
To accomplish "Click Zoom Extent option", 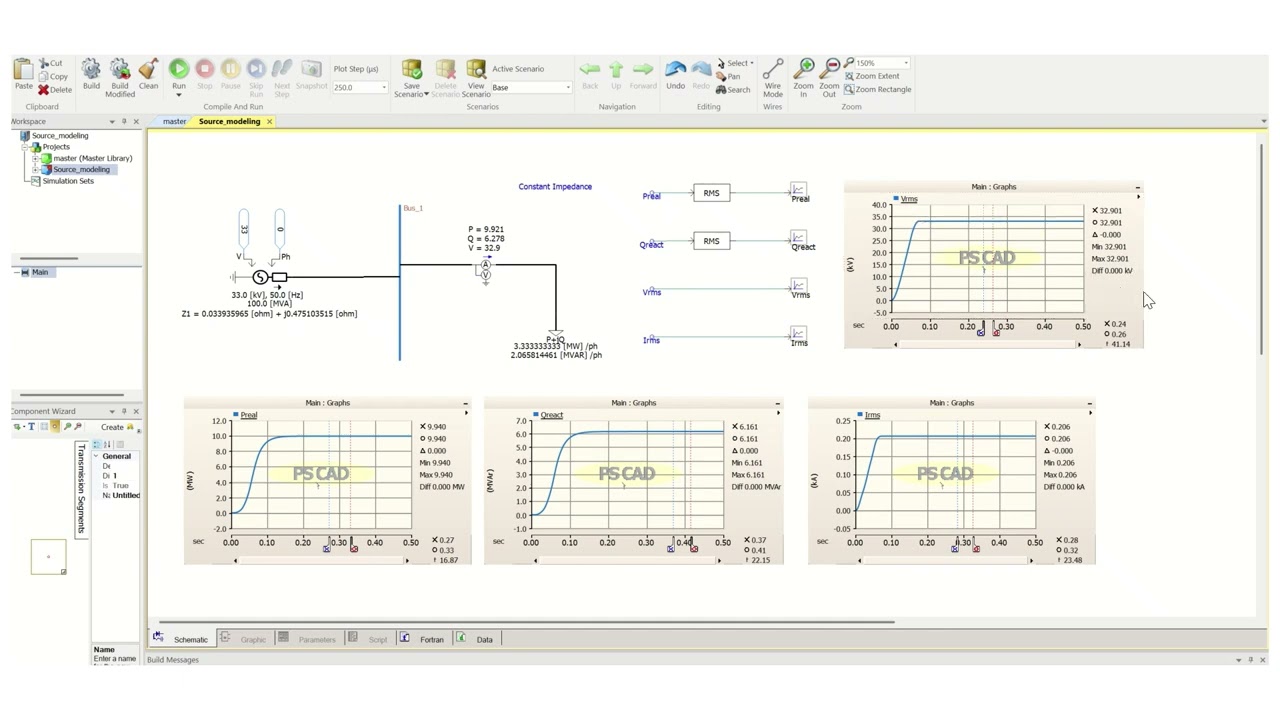I will 871,76.
